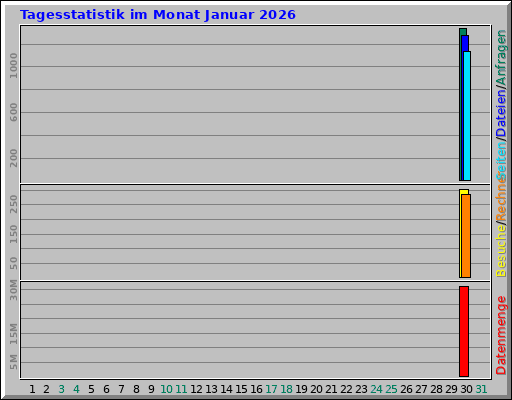Image resolution: width=512 pixels, height=400 pixels.
Task: Click day label '2' on x-axis
Action: pyautogui.click(x=46, y=389)
